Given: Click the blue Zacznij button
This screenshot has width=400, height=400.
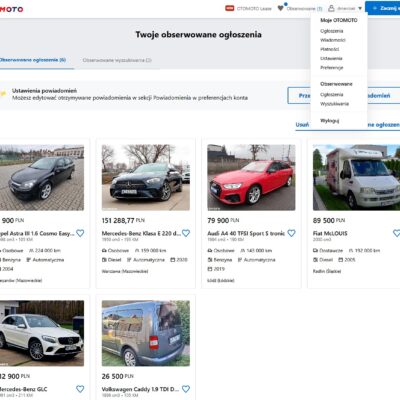Looking at the screenshot, I should [383, 8].
